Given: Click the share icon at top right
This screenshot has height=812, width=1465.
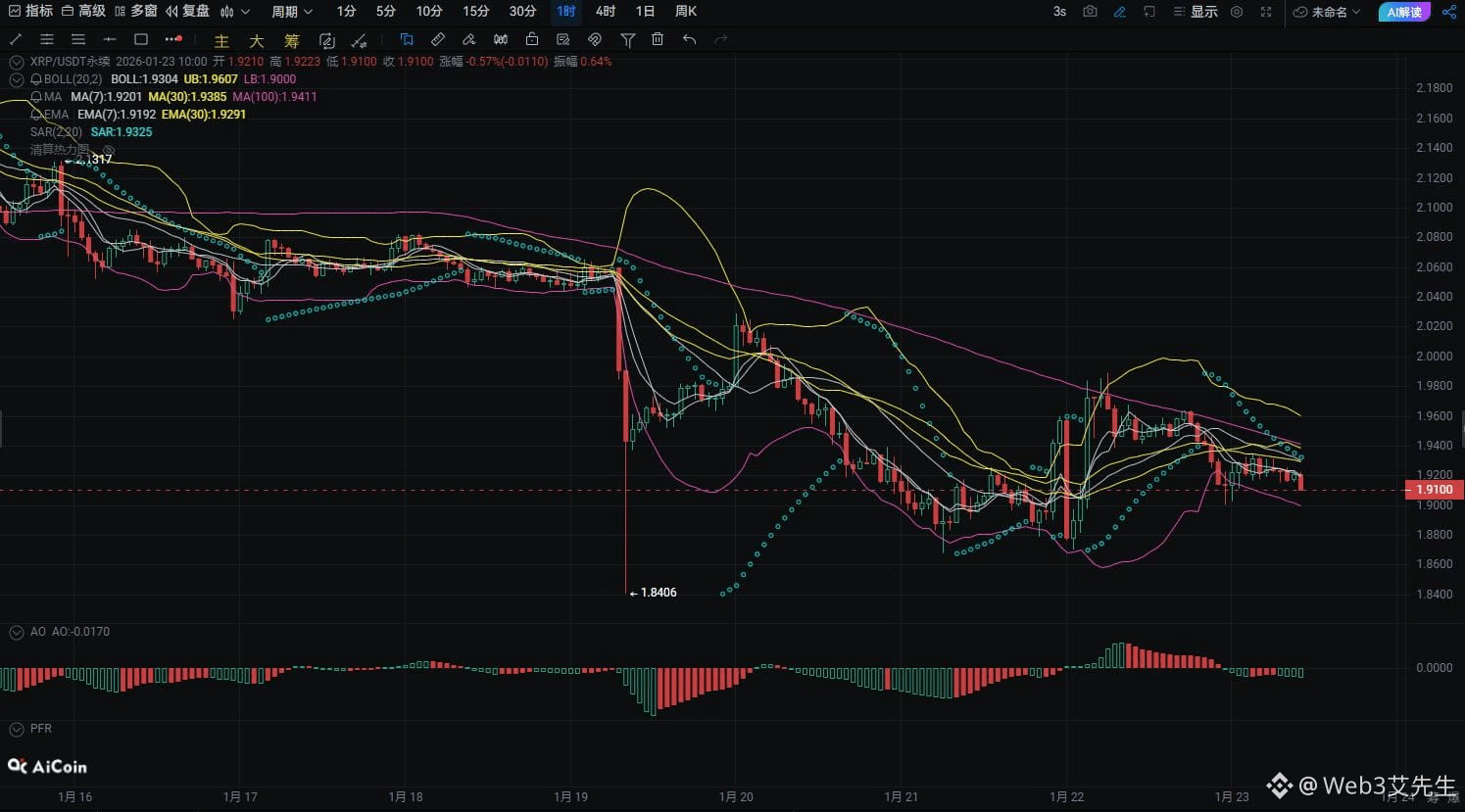Looking at the screenshot, I should coord(1449,12).
